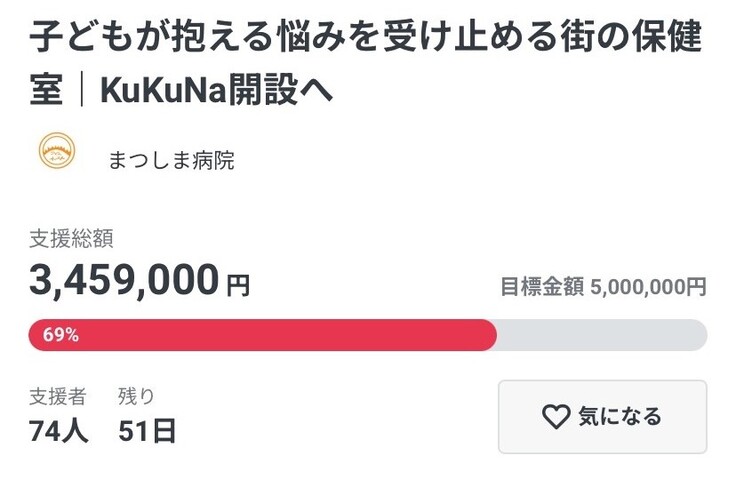Click the heart icon in 気になる button

click(x=555, y=417)
